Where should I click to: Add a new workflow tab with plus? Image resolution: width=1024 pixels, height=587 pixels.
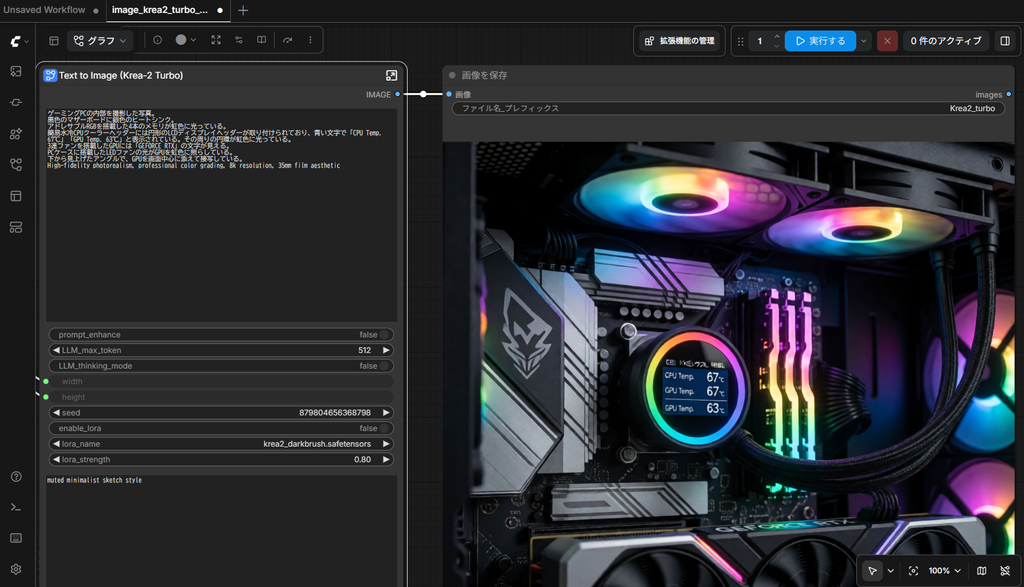click(243, 10)
